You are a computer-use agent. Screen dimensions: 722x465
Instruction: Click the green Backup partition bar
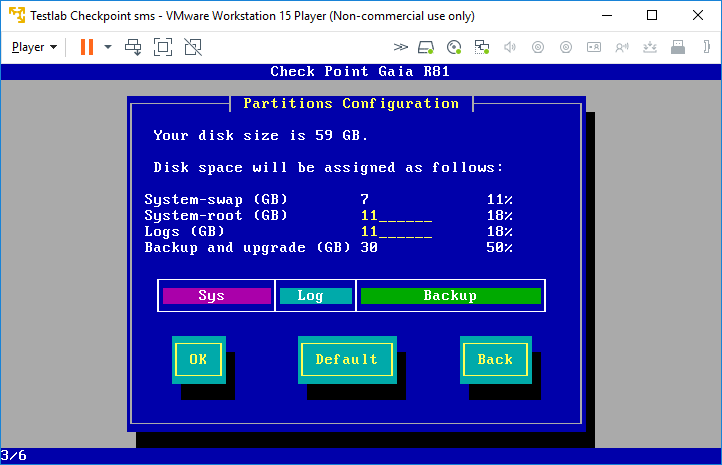click(451, 296)
